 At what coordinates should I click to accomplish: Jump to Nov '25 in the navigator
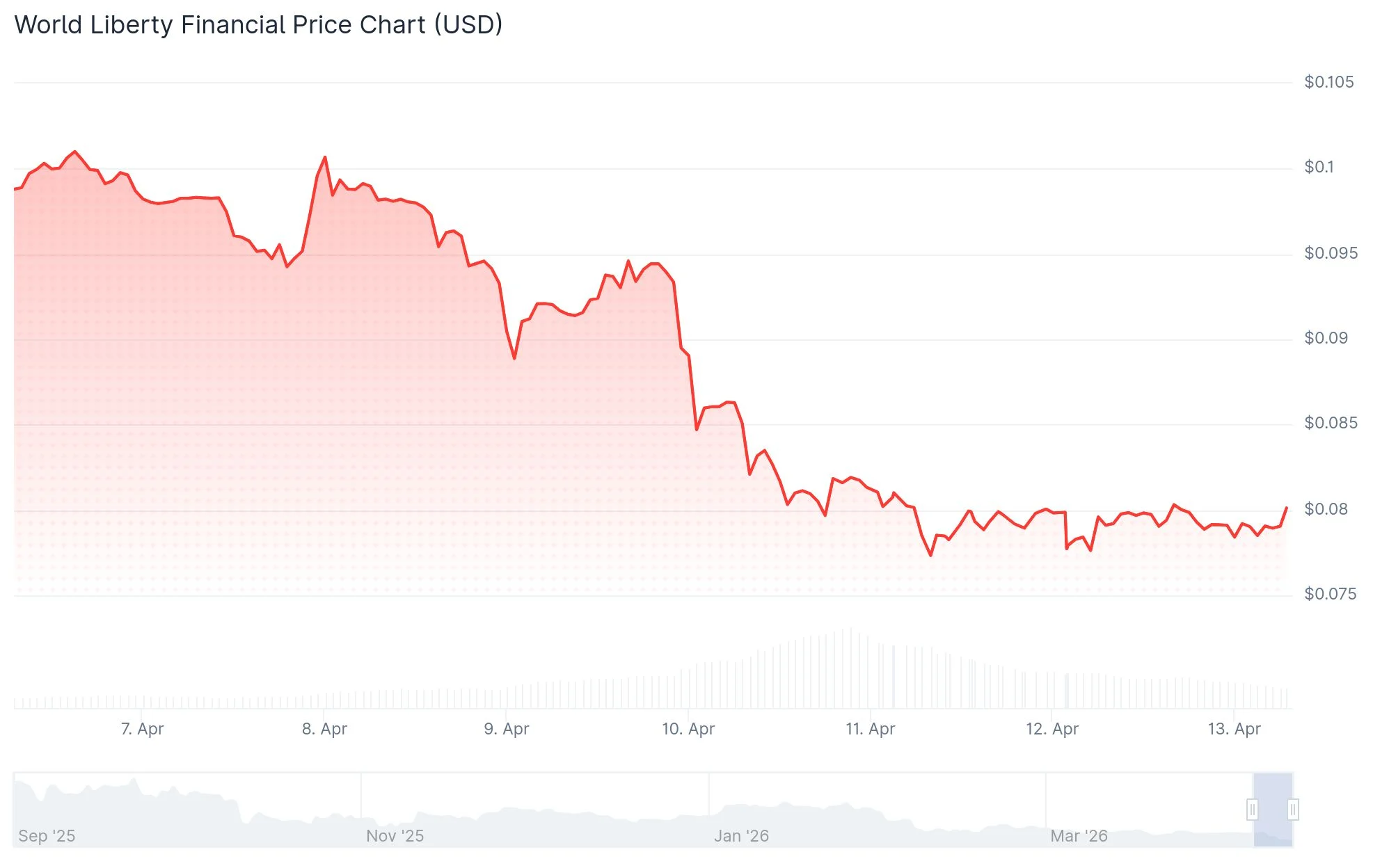(395, 836)
